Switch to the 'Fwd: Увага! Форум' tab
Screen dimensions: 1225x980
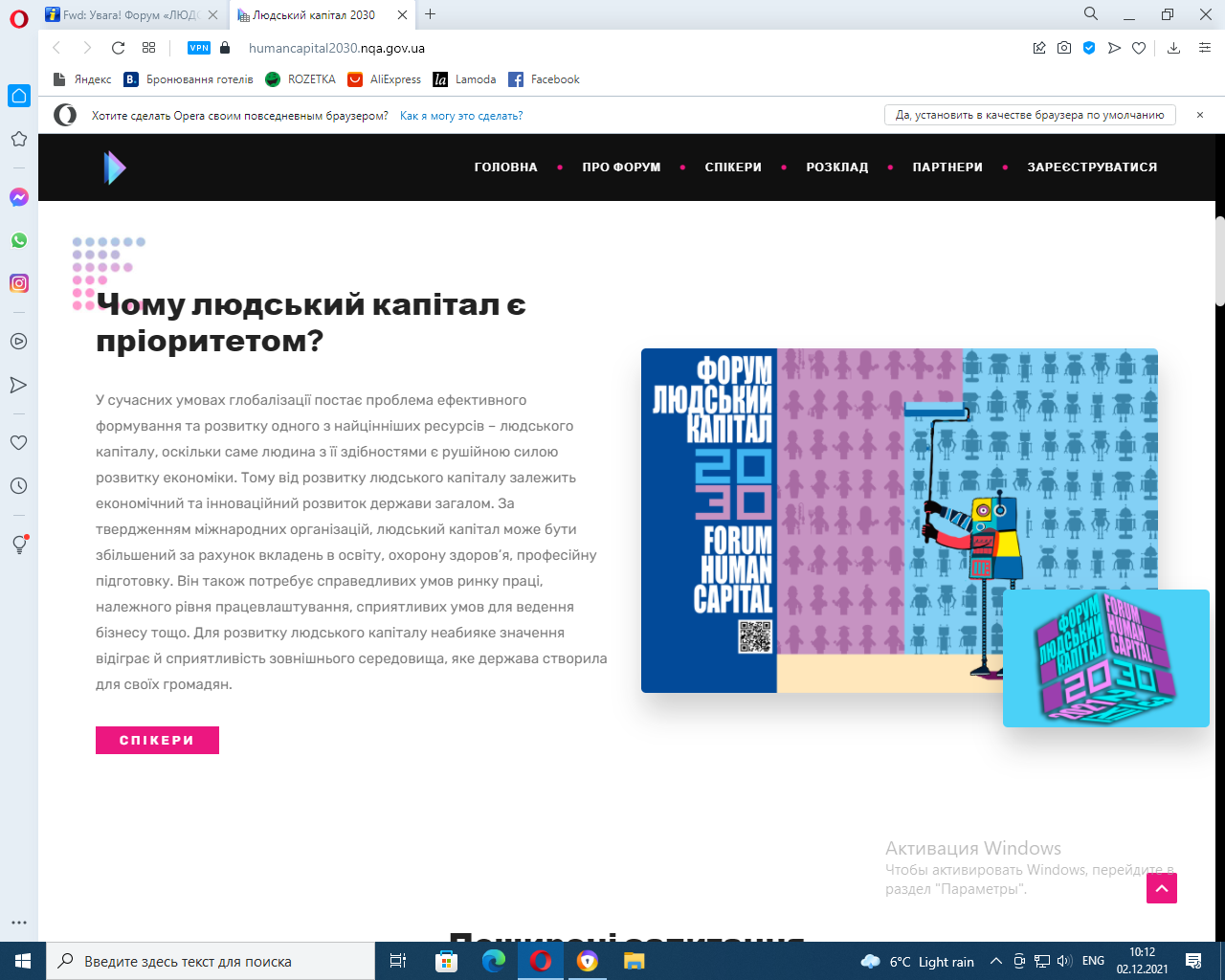coord(130,14)
